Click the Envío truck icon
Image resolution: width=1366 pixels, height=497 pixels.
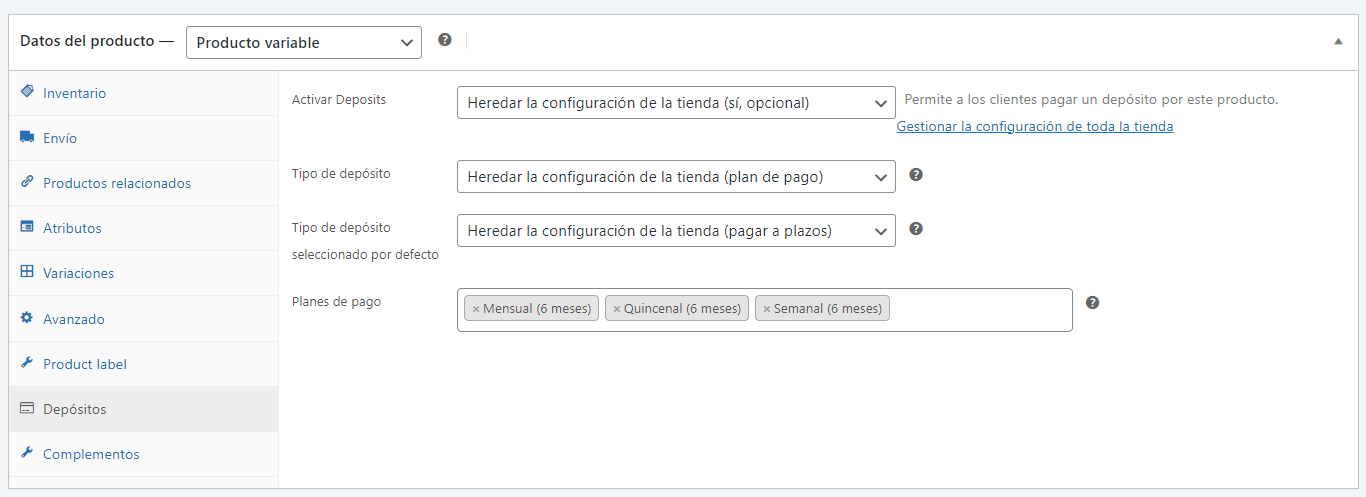27,138
